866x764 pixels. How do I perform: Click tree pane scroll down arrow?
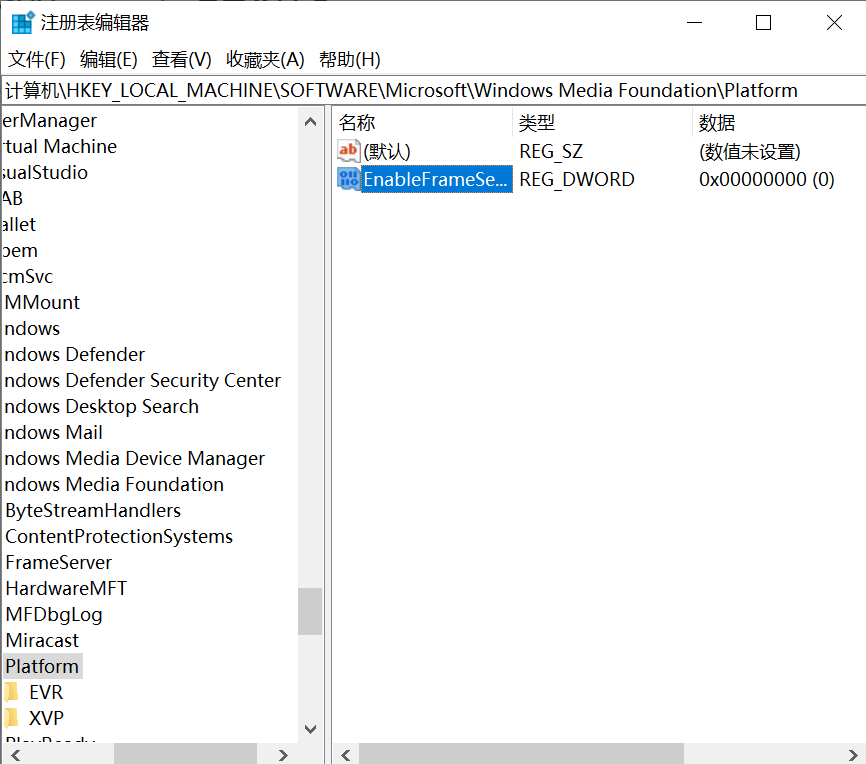coord(310,729)
